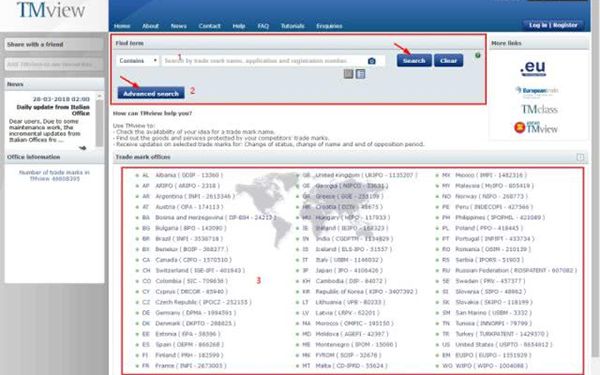Open the ASEAN TMview logo link
Viewport: 600px width, 375px height.
pyautogui.click(x=536, y=127)
